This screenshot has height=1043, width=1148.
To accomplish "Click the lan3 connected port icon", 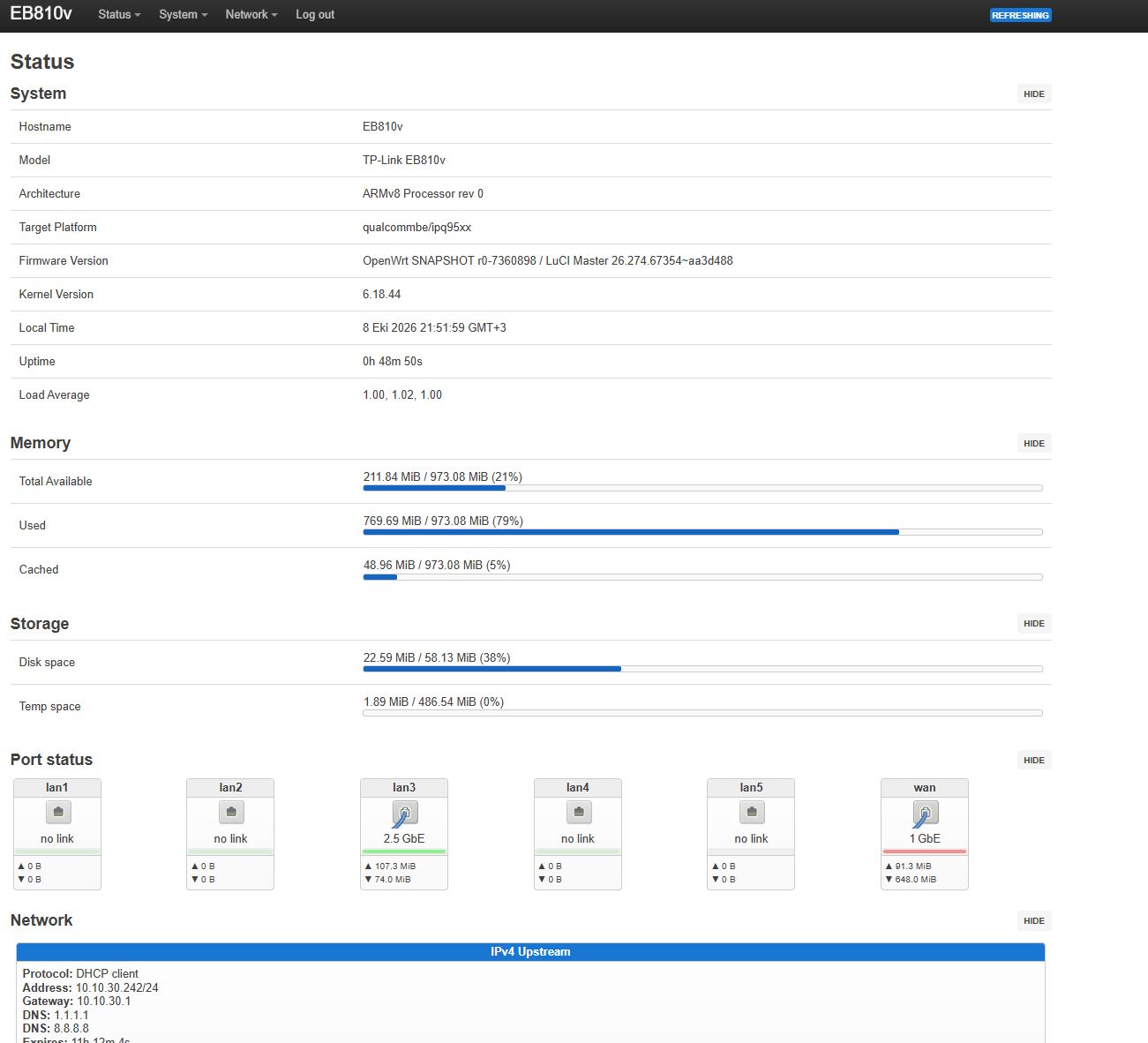I will coord(405,813).
